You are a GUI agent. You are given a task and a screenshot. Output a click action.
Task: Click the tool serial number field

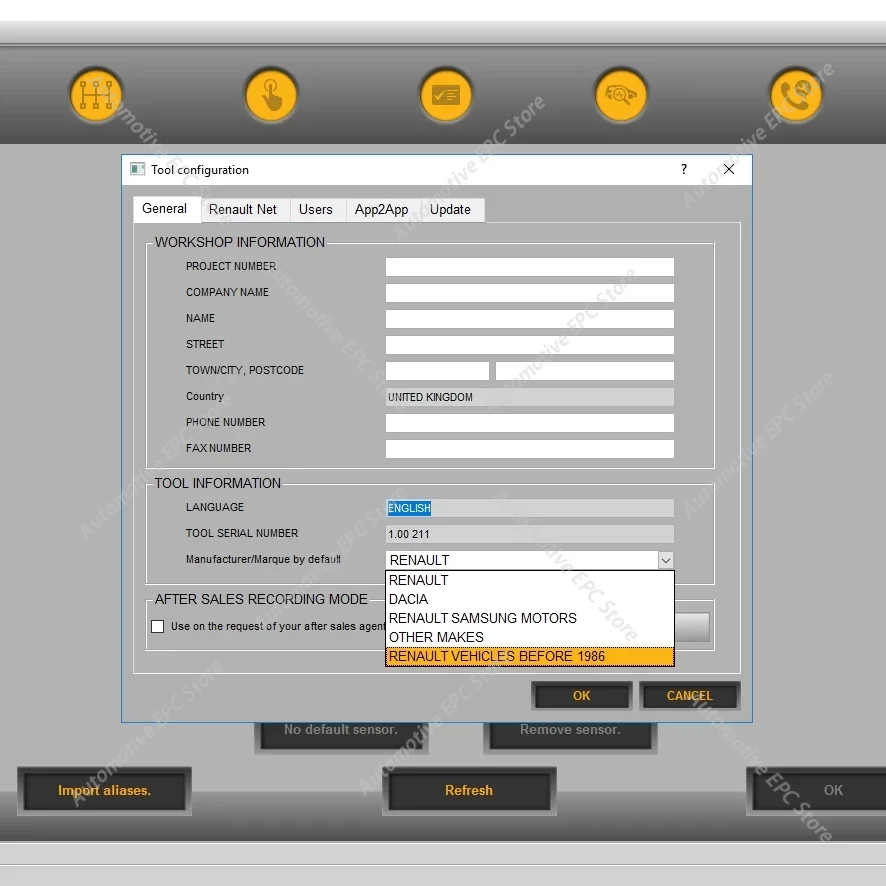(x=529, y=534)
